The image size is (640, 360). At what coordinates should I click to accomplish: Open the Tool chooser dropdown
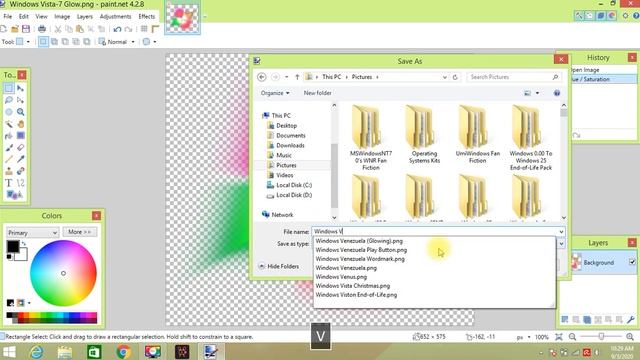coord(22,42)
